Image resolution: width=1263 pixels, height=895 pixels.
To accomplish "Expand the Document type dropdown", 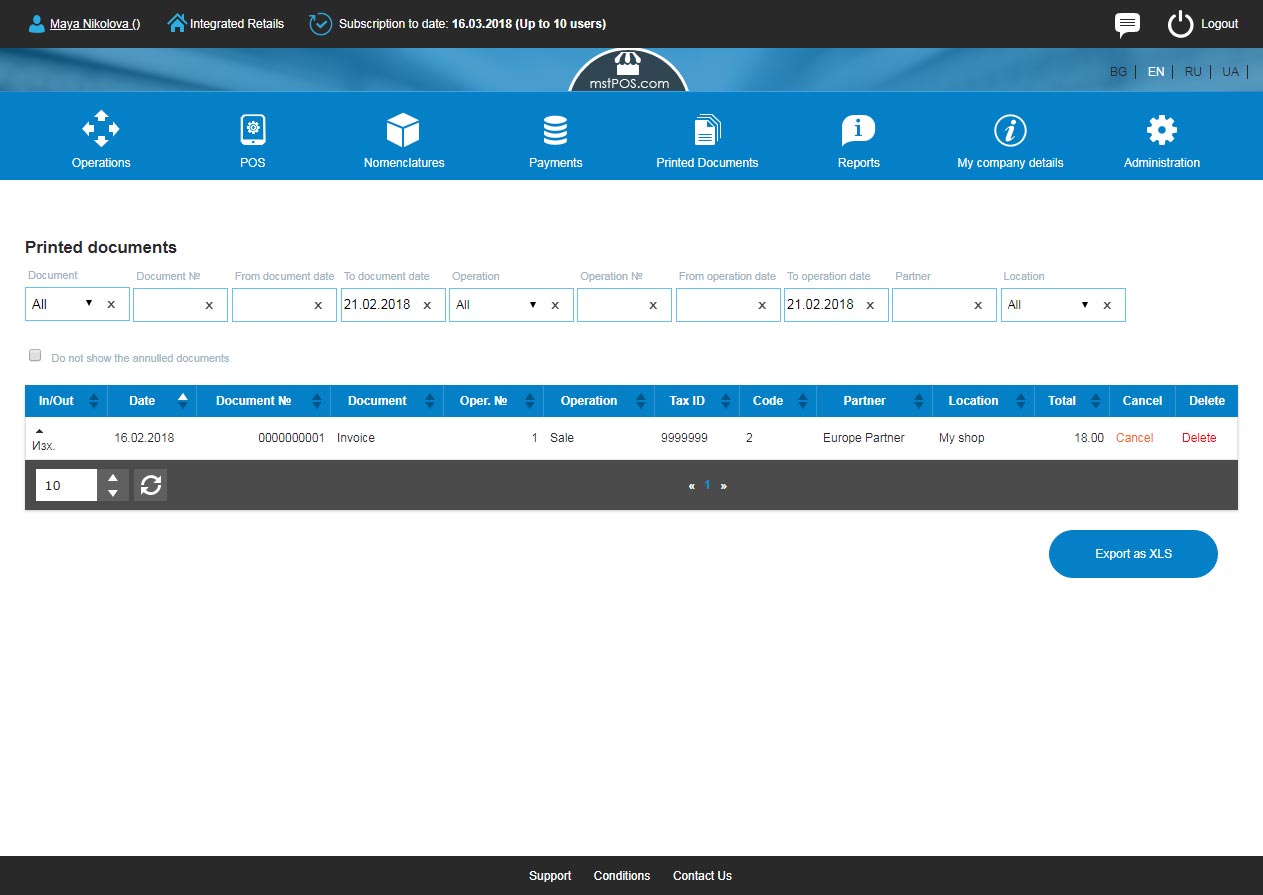I will [62, 304].
